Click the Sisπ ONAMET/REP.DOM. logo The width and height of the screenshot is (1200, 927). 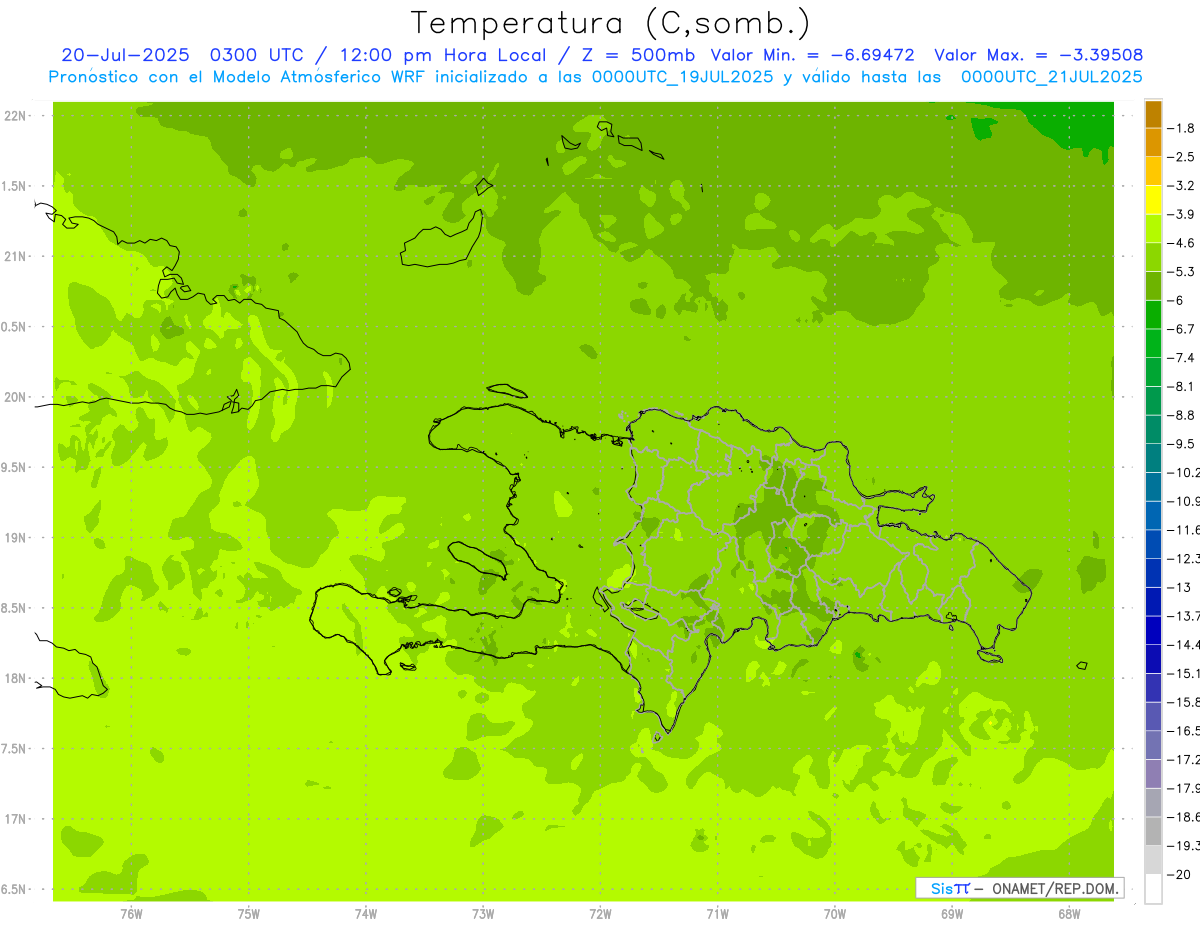tap(1019, 888)
